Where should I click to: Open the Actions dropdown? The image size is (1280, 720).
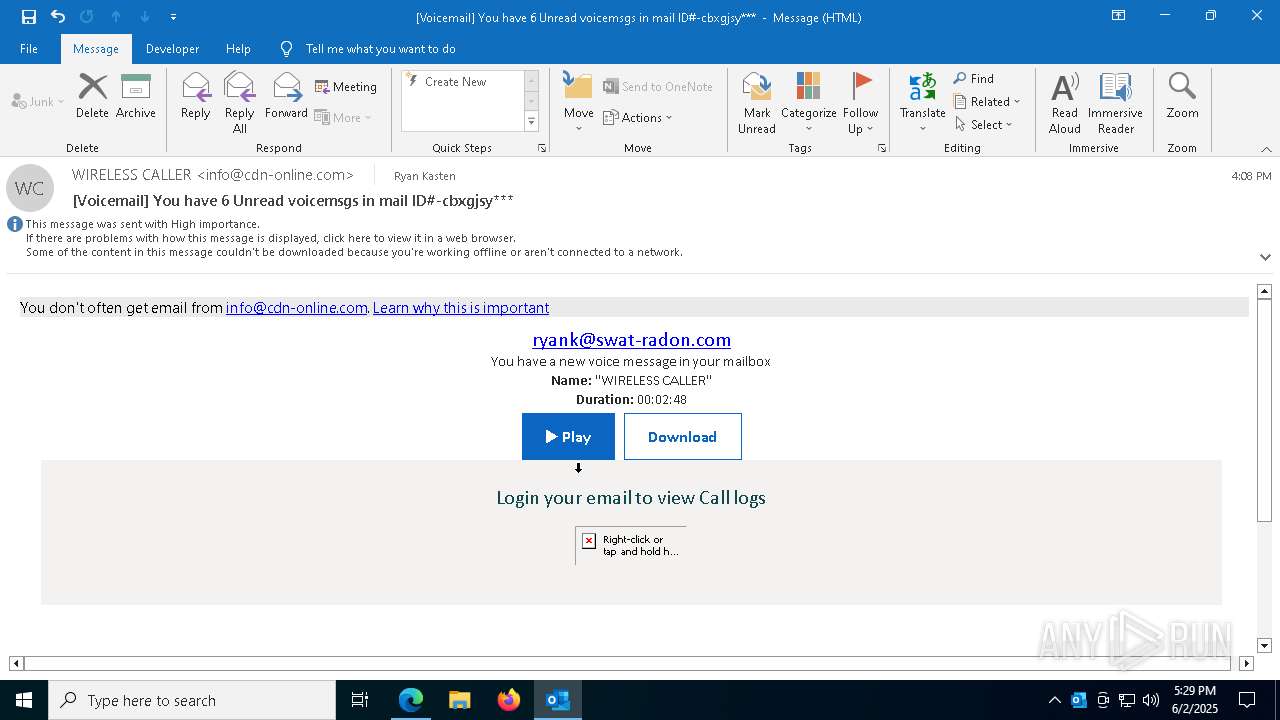pyautogui.click(x=638, y=117)
